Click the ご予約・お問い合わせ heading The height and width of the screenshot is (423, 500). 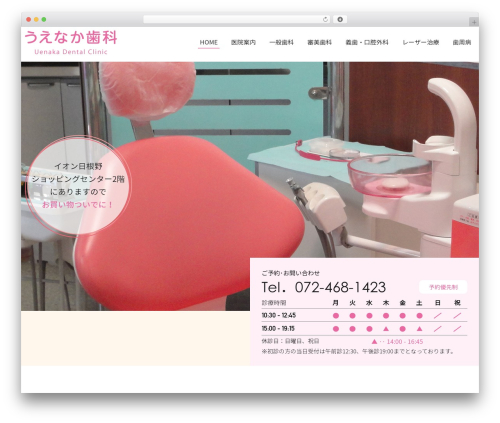point(290,273)
